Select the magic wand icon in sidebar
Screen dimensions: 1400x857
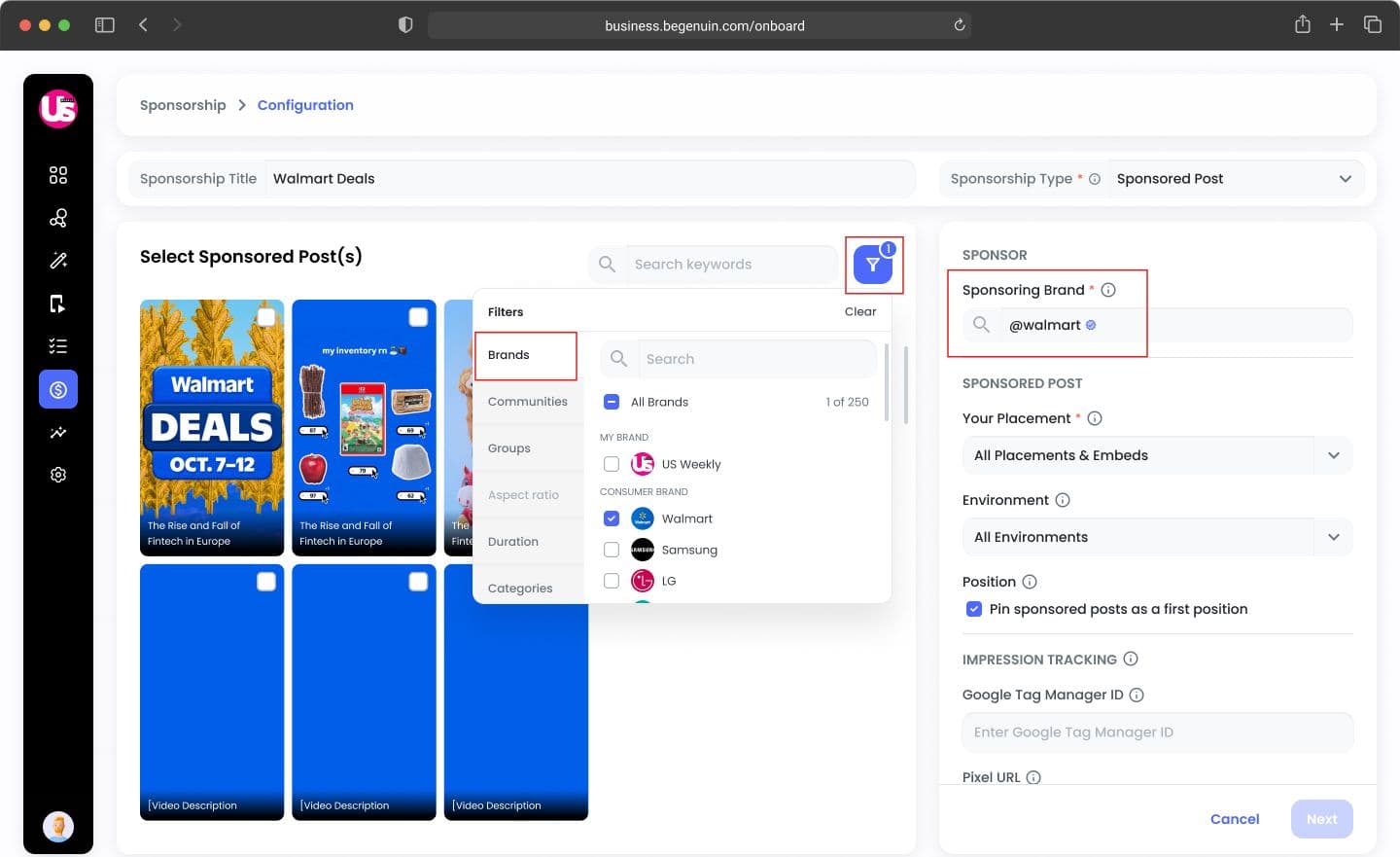[x=58, y=261]
